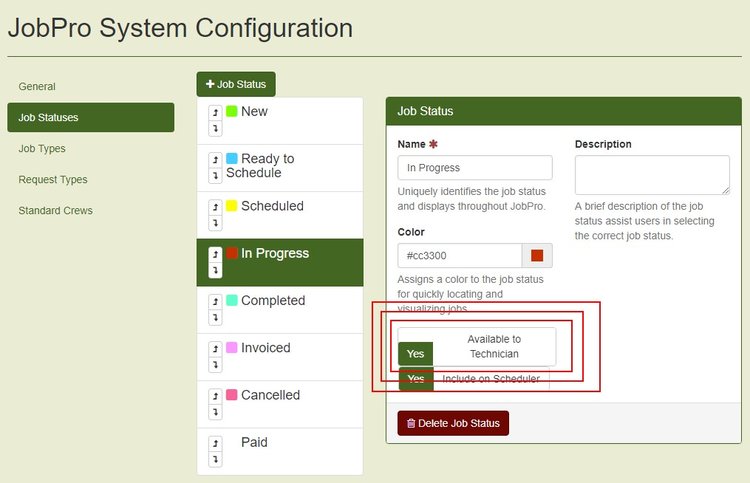This screenshot has width=750, height=483.
Task: Add a new Job Status
Action: point(236,85)
